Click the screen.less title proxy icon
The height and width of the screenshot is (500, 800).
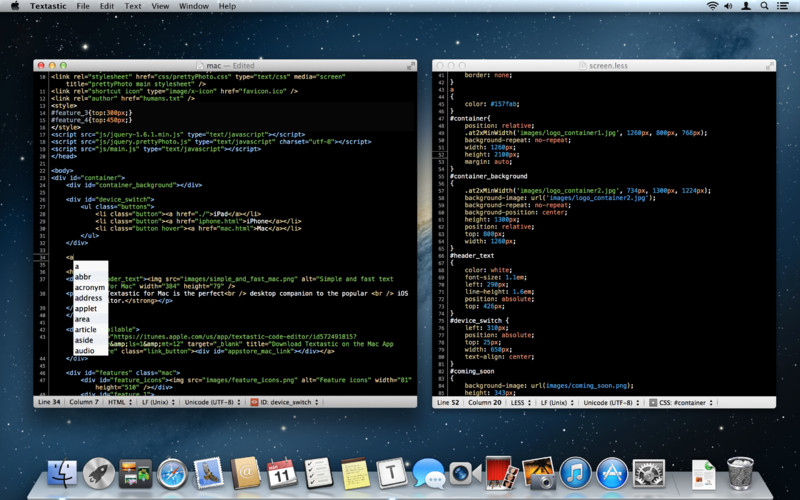coord(583,65)
